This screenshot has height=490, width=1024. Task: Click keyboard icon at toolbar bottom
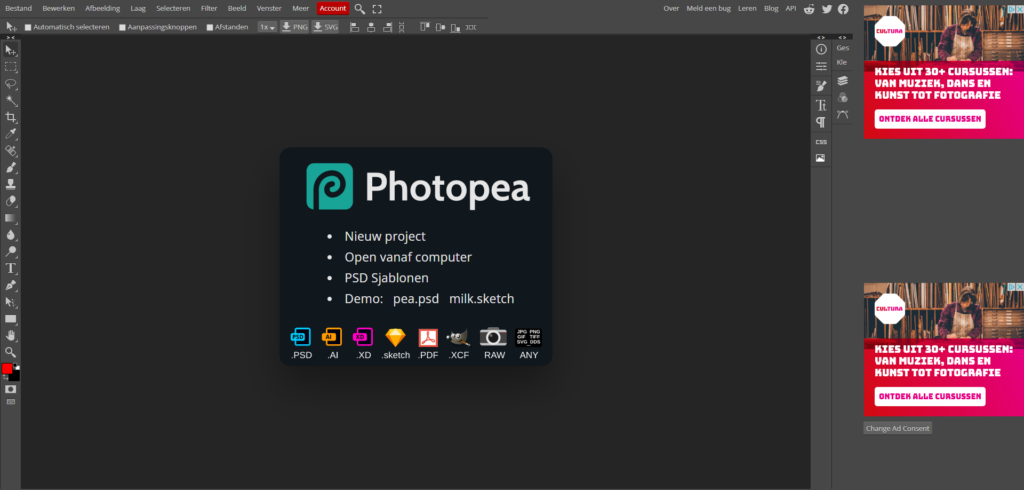click(x=10, y=402)
